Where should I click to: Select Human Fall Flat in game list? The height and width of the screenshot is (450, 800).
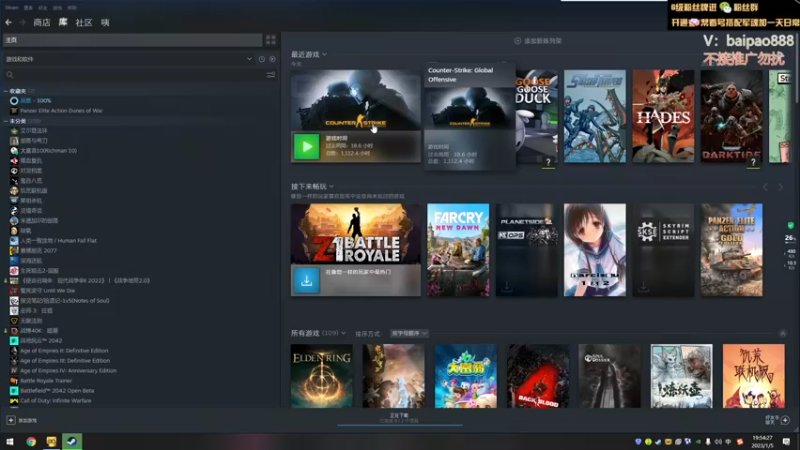pyautogui.click(x=58, y=240)
